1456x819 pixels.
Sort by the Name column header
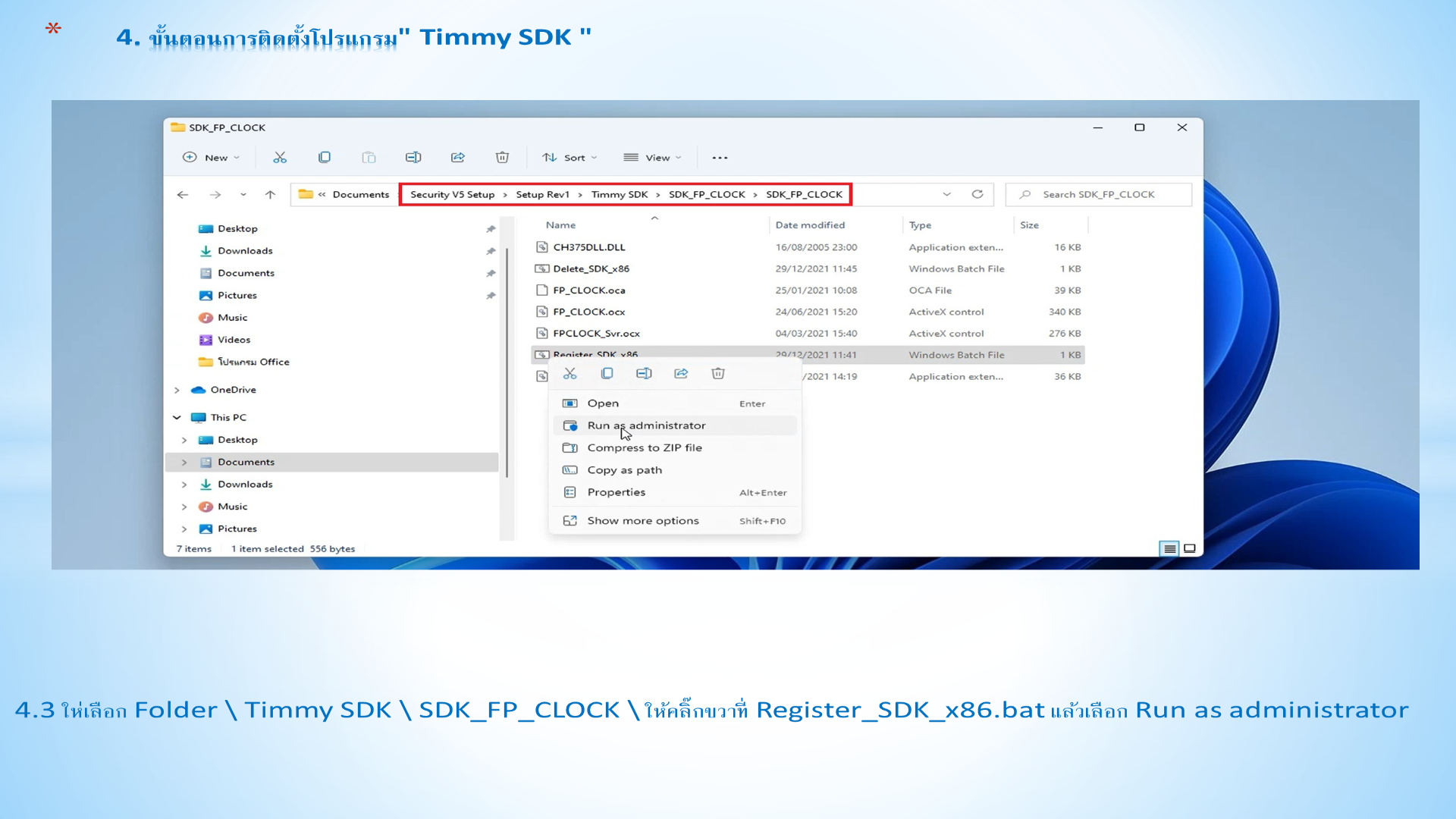coord(560,225)
